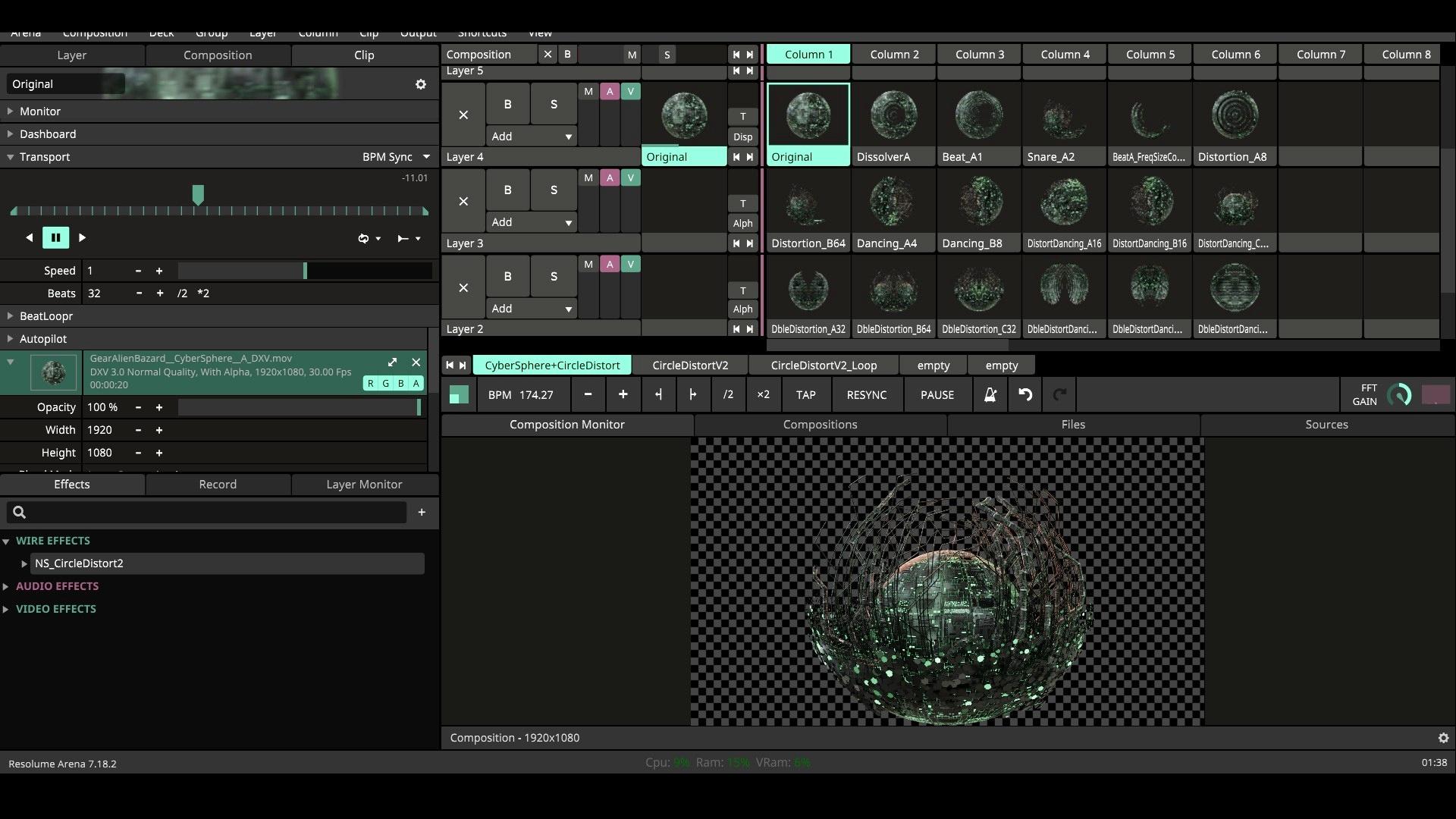1456x819 pixels.
Task: Expand AUDIO EFFECTS category
Action: coord(6,586)
